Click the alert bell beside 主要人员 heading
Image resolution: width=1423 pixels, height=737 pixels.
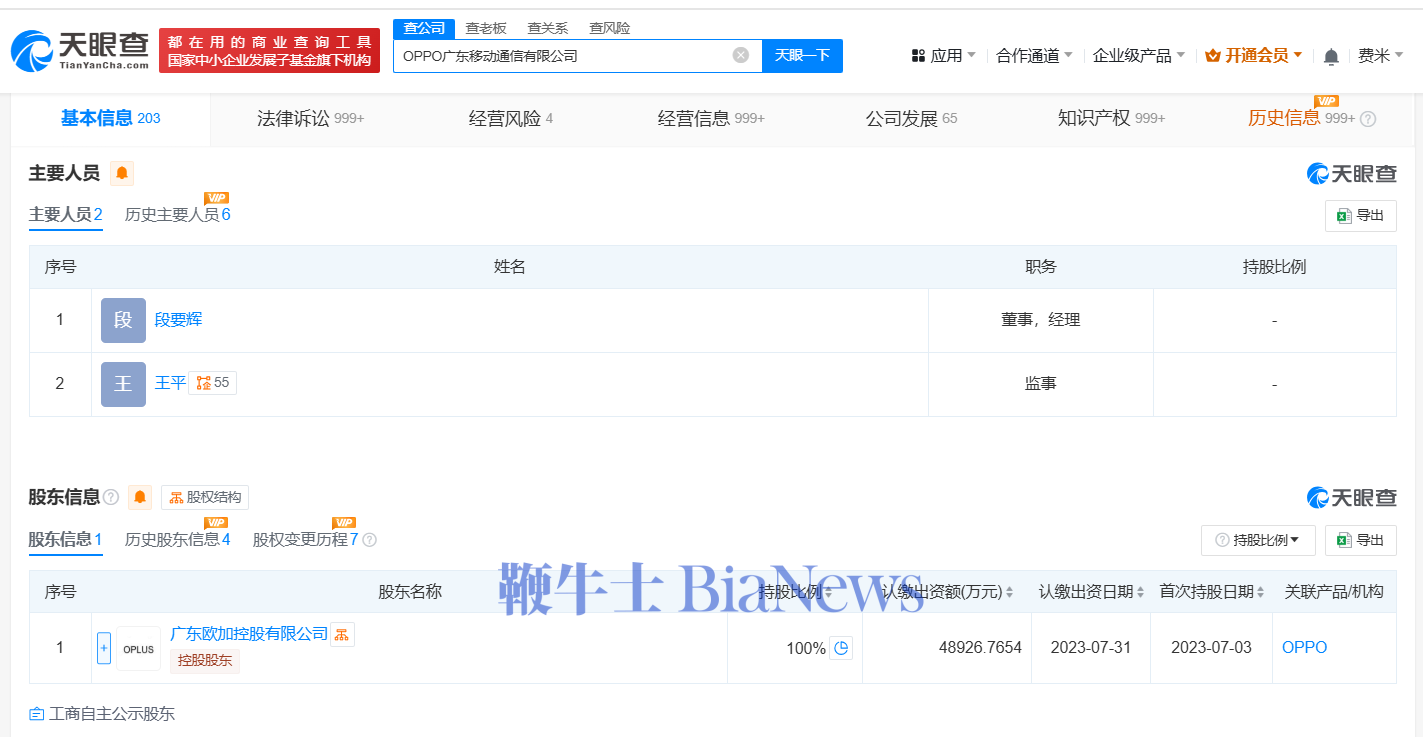tap(122, 173)
